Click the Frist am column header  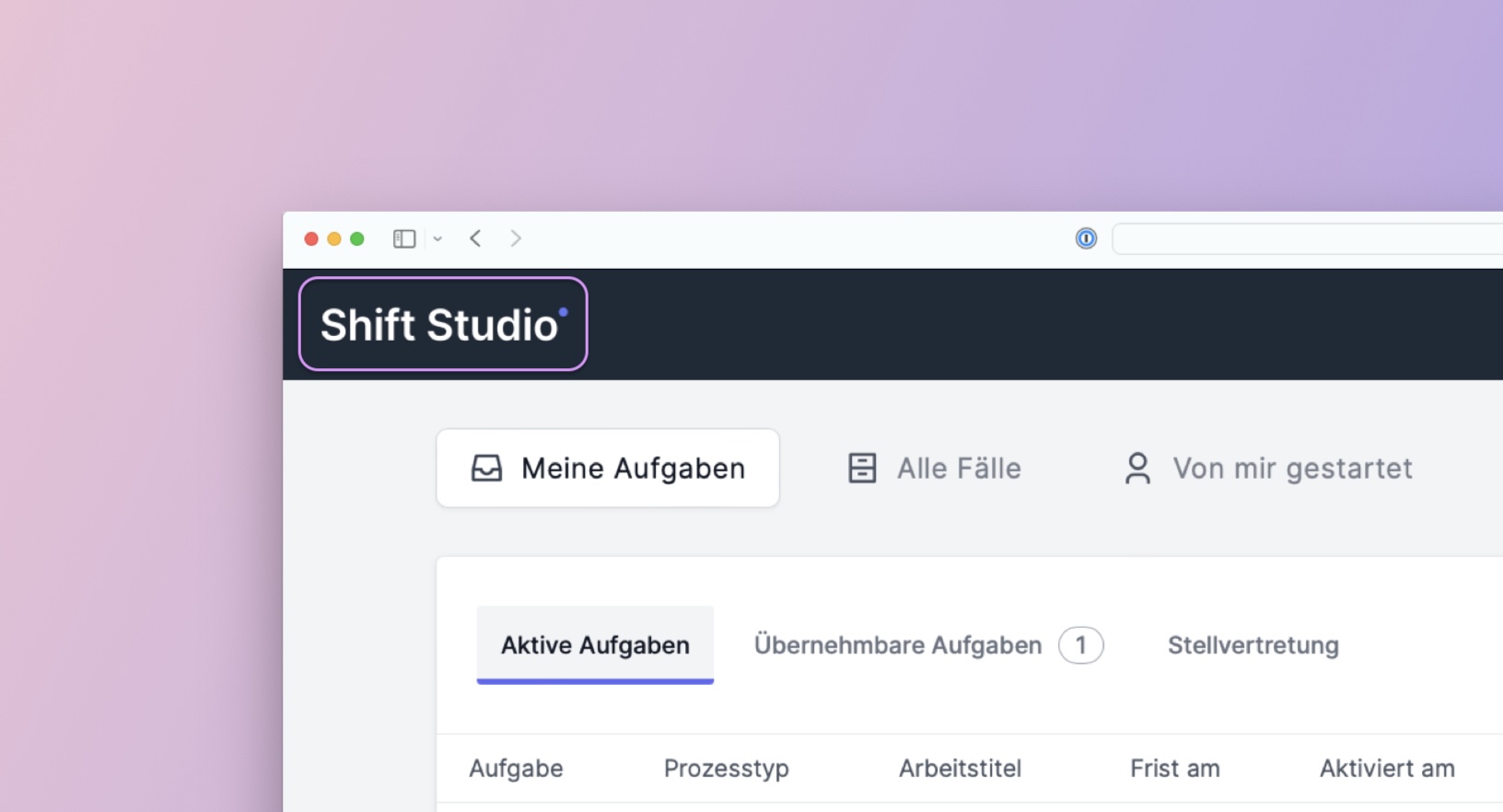[x=1174, y=768]
